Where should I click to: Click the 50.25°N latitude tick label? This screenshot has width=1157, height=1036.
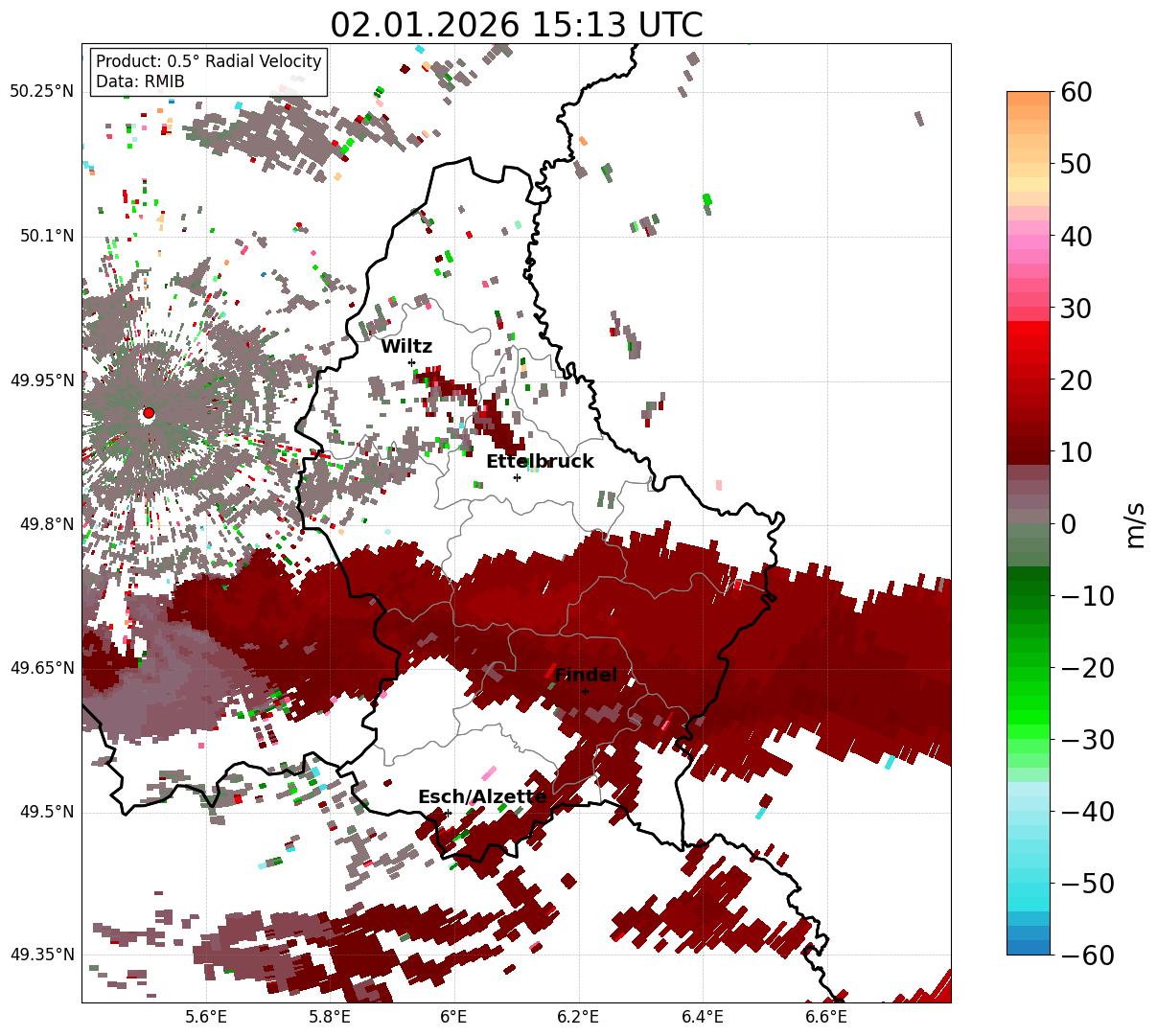pyautogui.click(x=41, y=92)
